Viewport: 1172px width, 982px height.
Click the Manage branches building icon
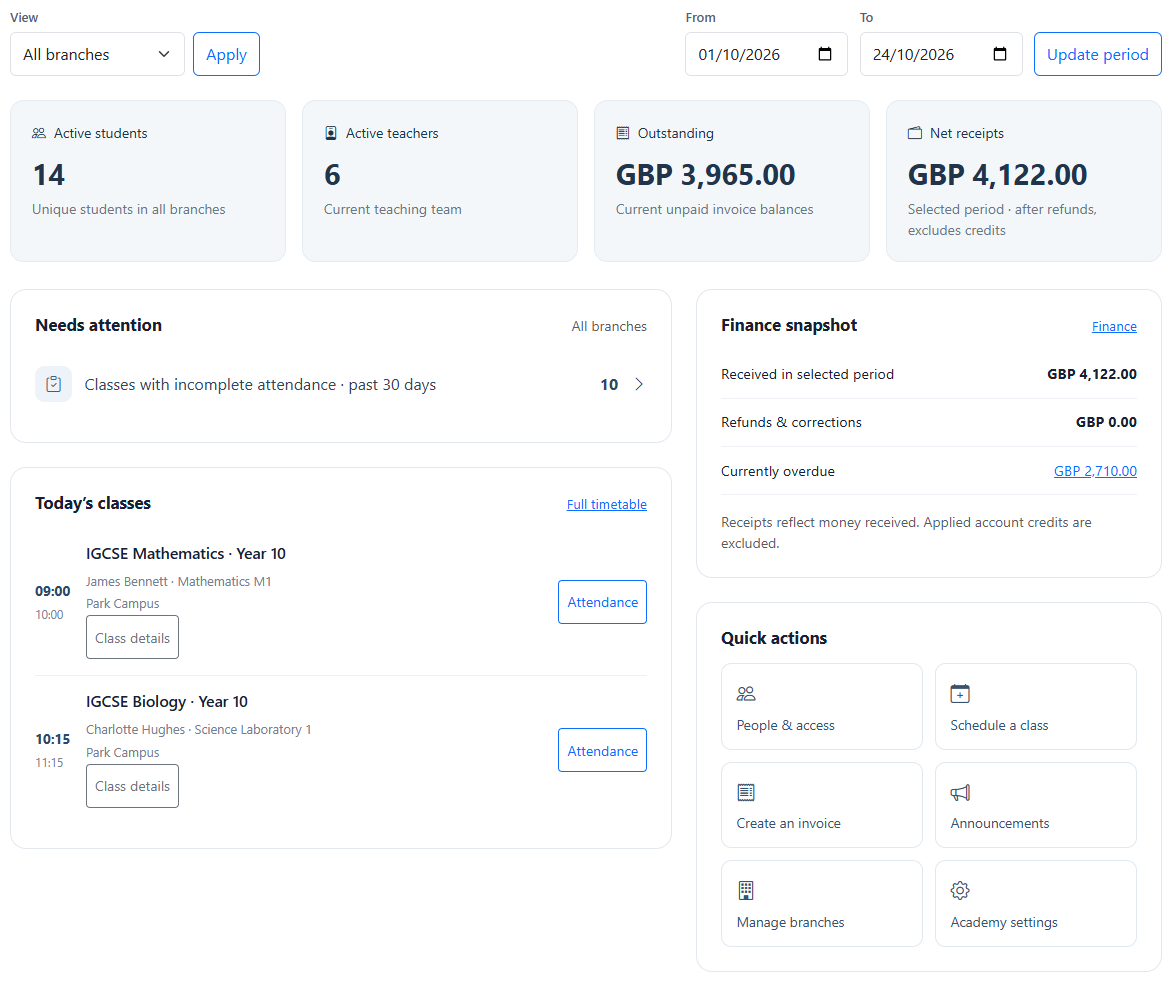[x=746, y=890]
